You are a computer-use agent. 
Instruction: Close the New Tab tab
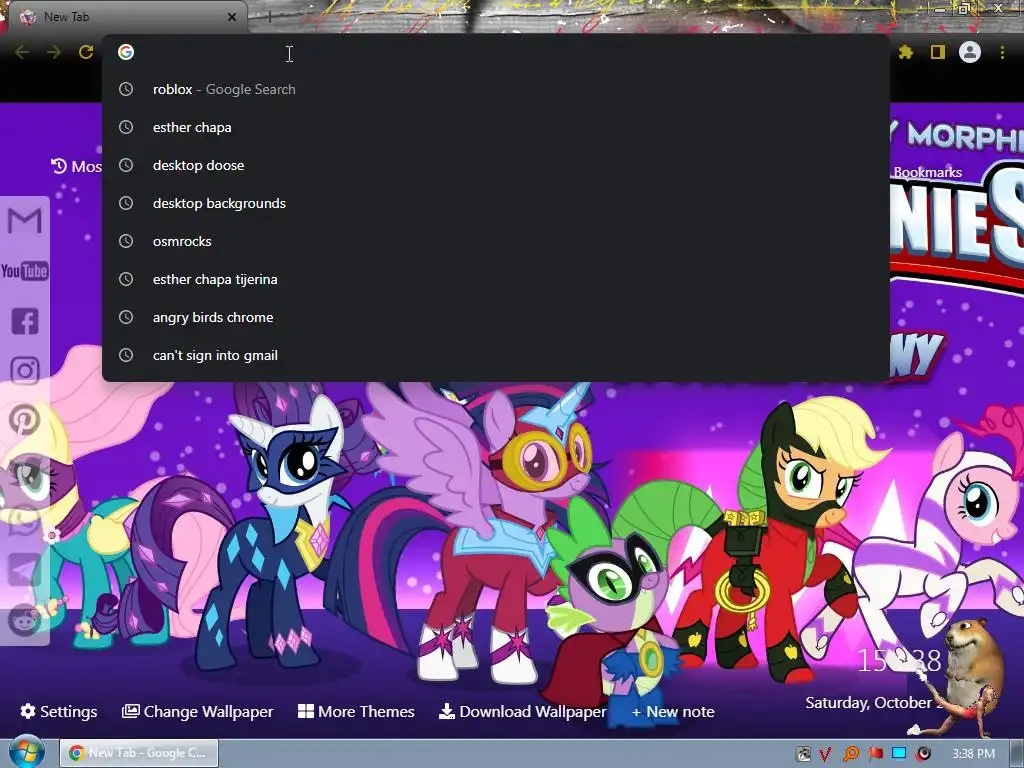(x=232, y=17)
